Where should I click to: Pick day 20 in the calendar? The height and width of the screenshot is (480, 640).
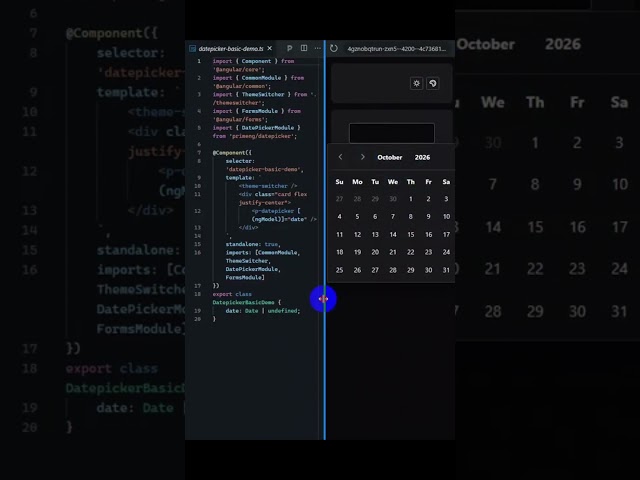[375, 252]
